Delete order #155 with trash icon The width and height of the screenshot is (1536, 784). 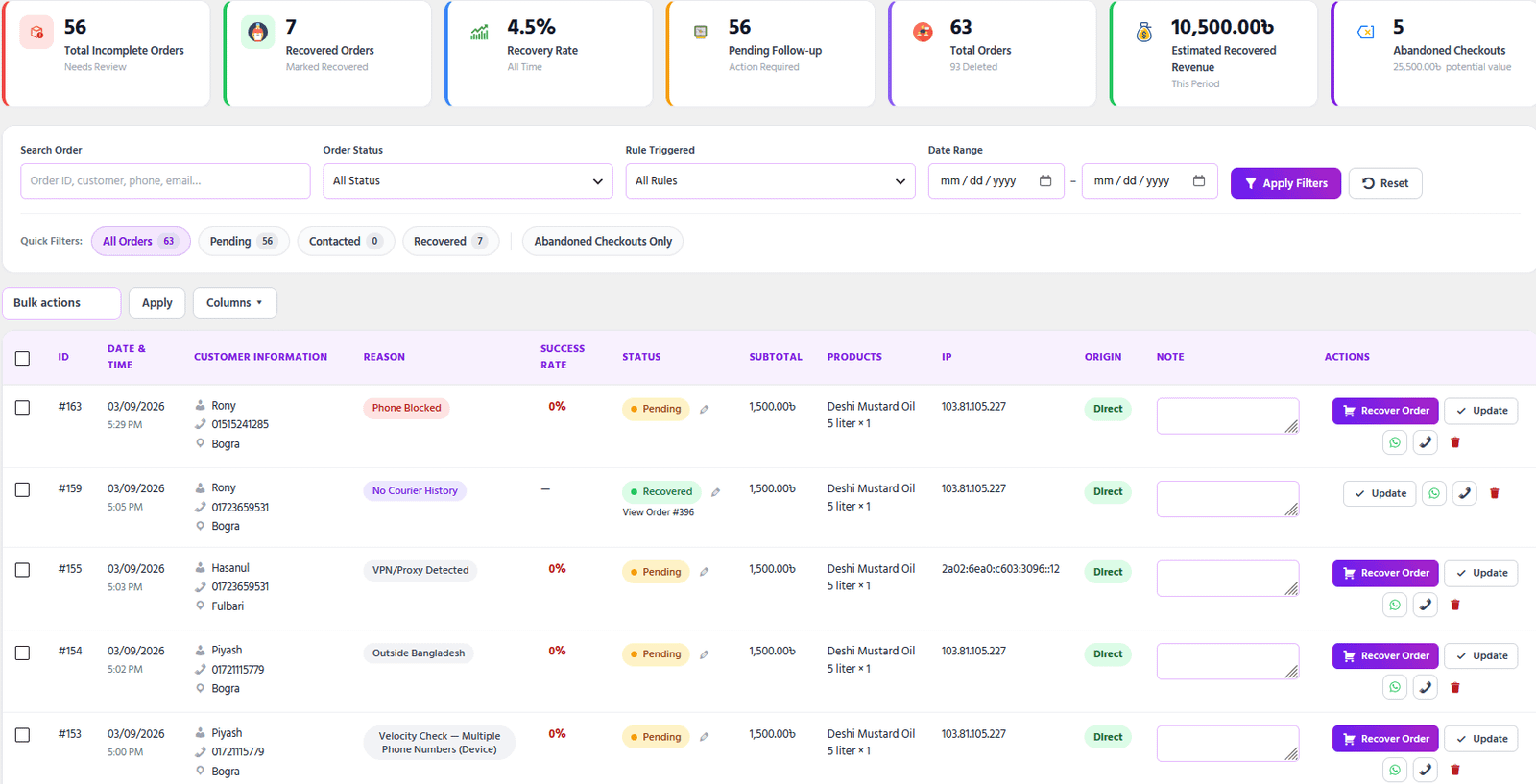click(1455, 605)
